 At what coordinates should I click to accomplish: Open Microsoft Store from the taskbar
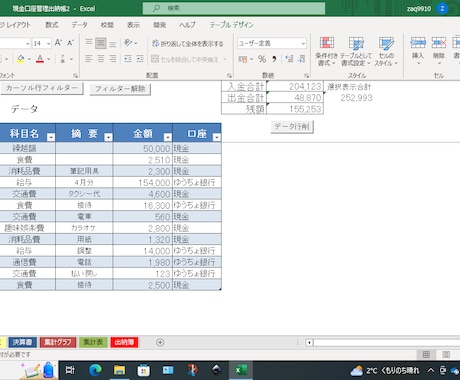coord(144,370)
